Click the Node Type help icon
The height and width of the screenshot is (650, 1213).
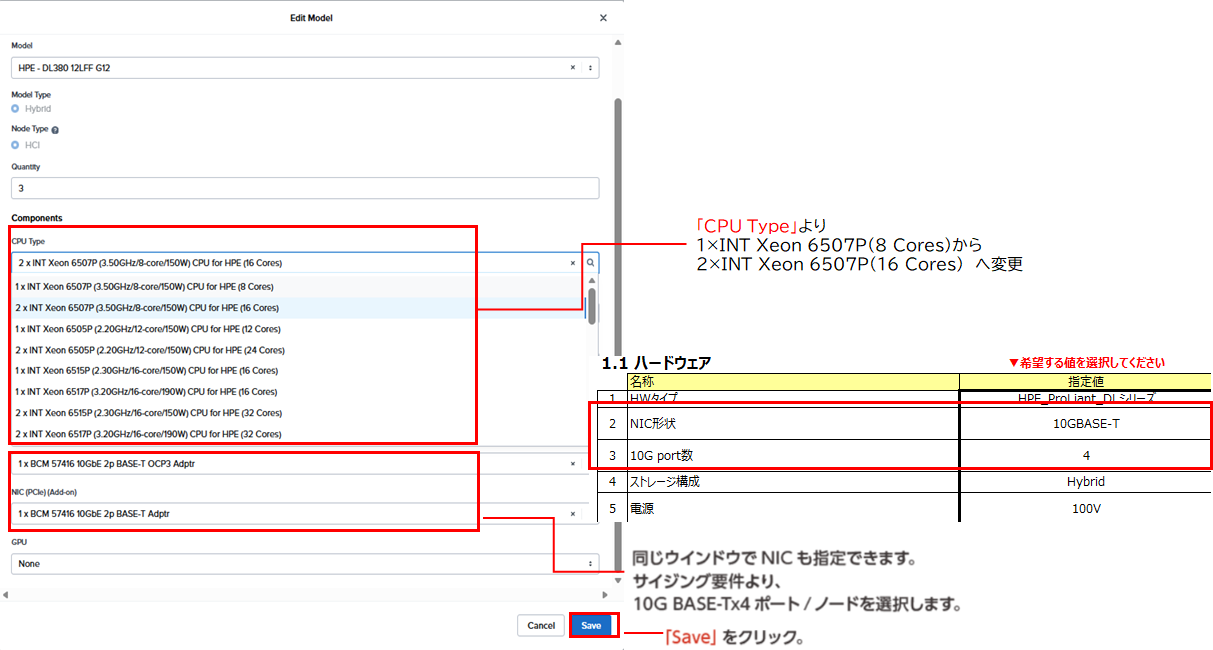(55, 130)
